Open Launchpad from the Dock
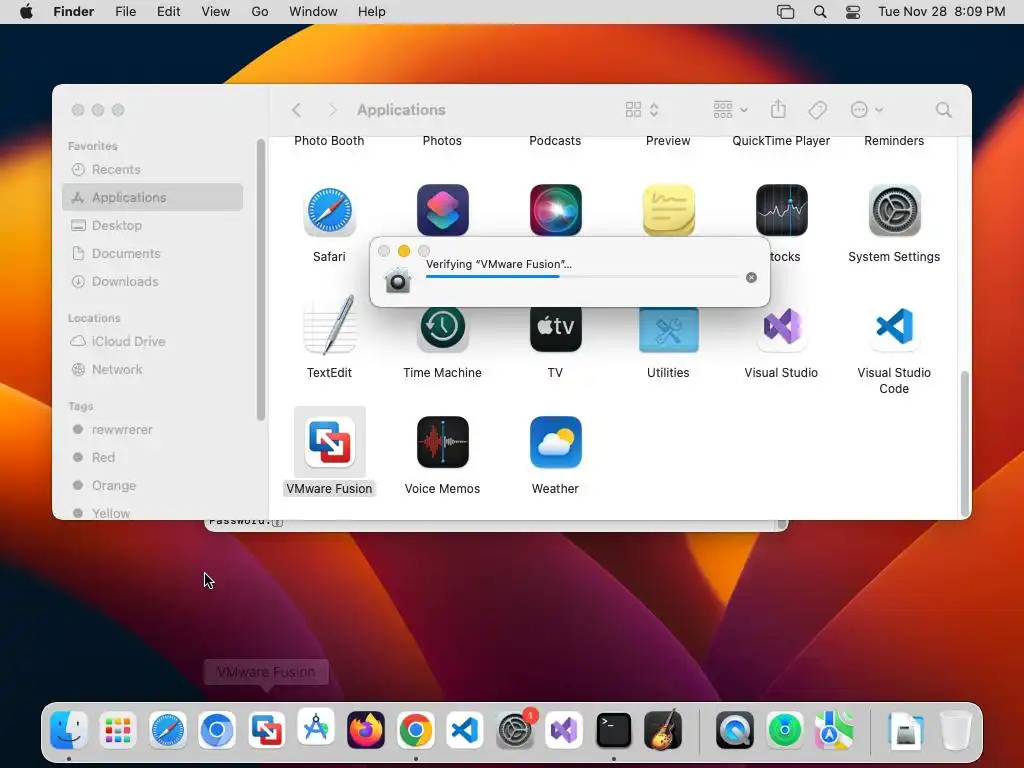The image size is (1024, 768). pos(118,730)
